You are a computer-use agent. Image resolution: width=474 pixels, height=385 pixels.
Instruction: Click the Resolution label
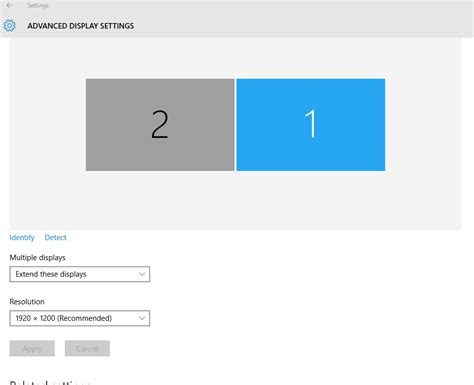click(27, 302)
